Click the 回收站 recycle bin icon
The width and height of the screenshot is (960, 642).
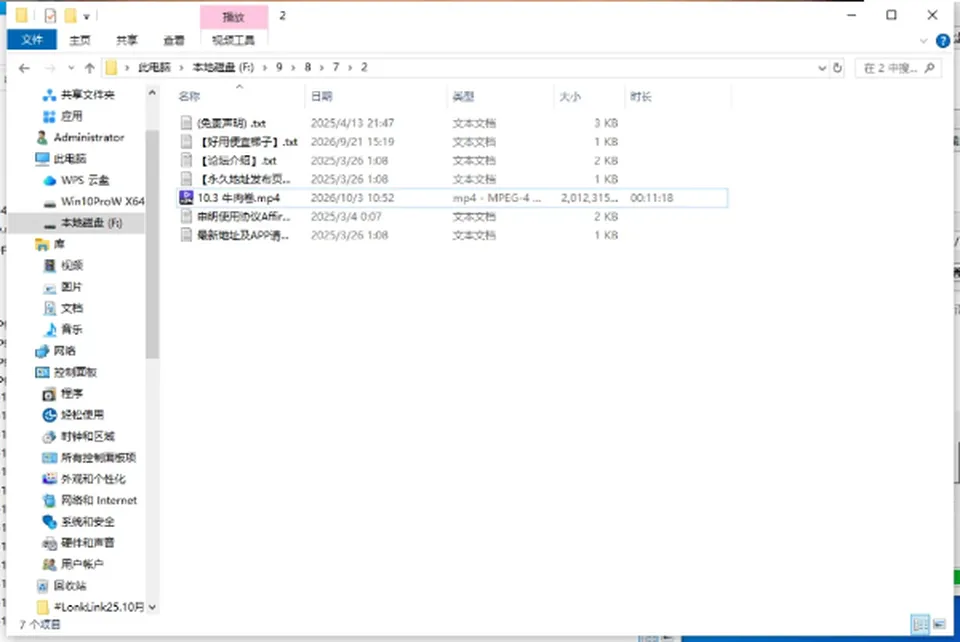[42, 586]
